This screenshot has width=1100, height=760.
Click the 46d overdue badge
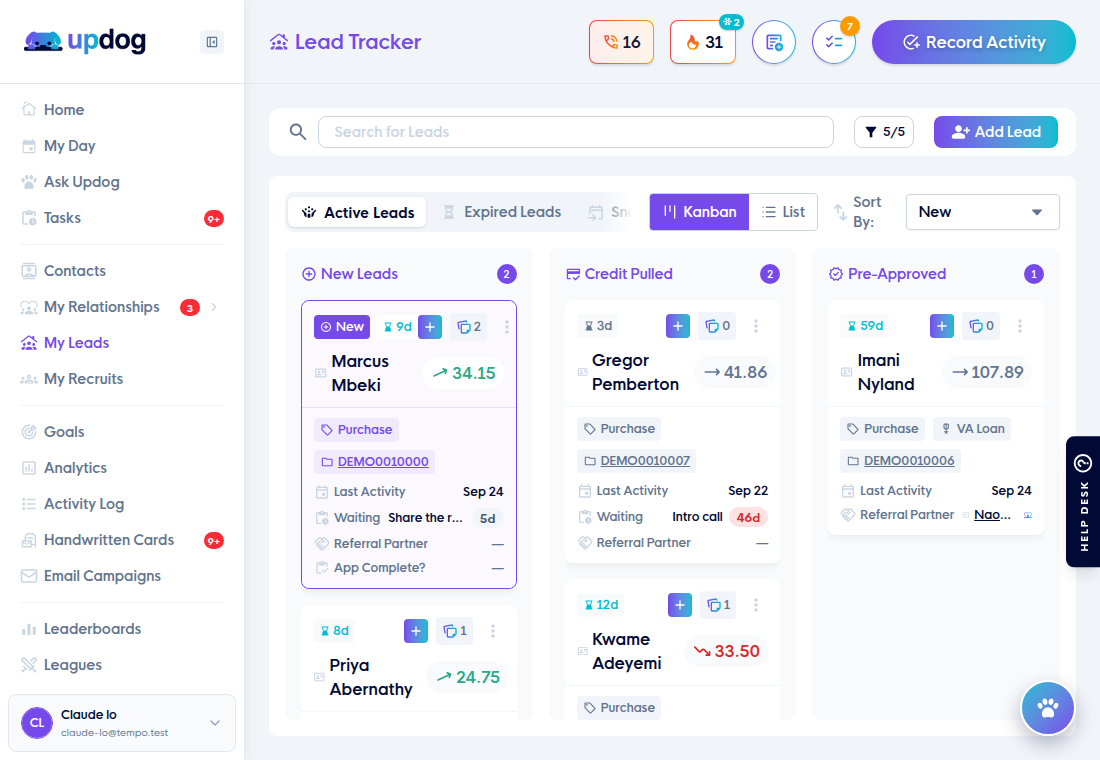[x=748, y=517]
